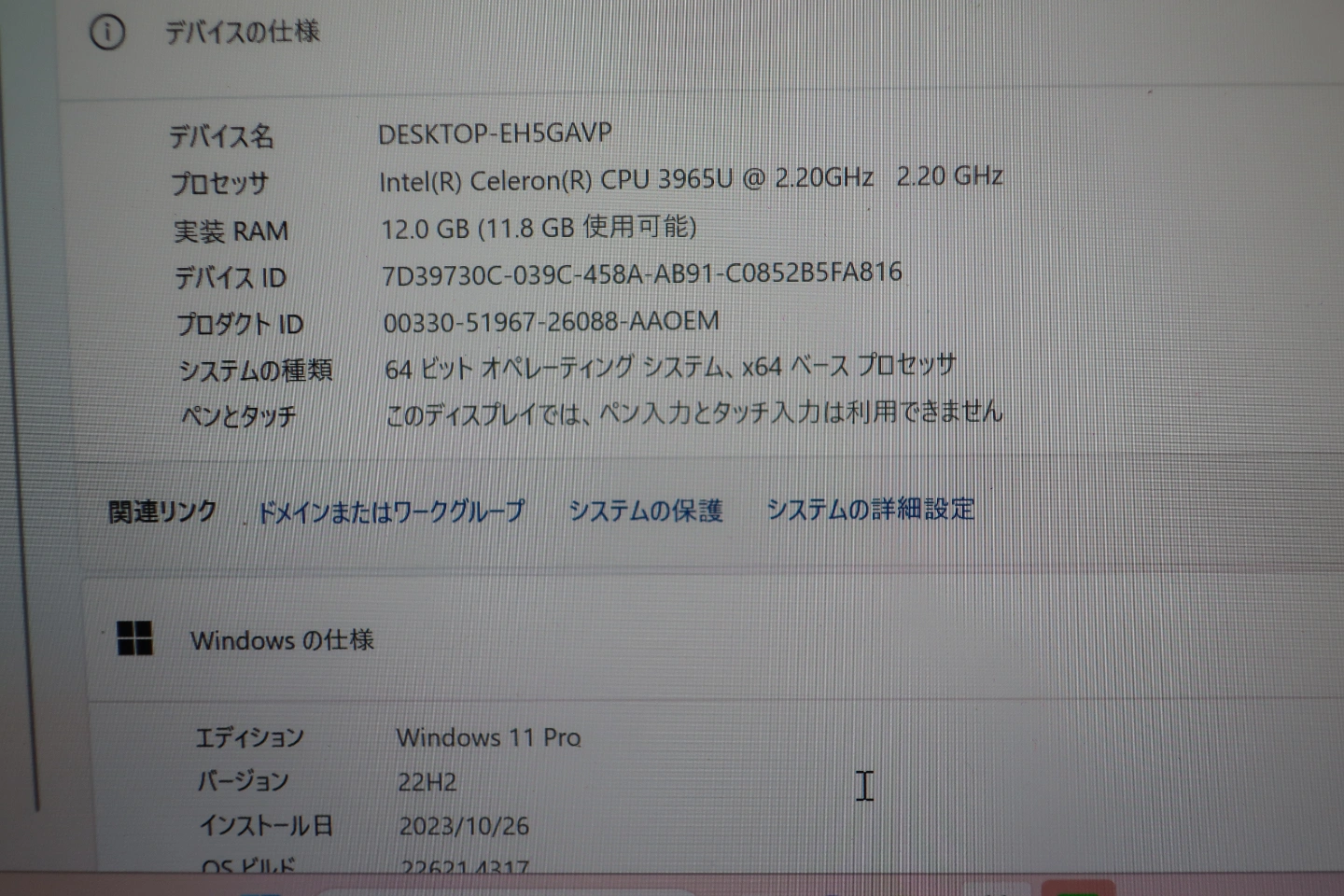Click the 実装 RAM label
The image size is (1344, 896).
231,231
